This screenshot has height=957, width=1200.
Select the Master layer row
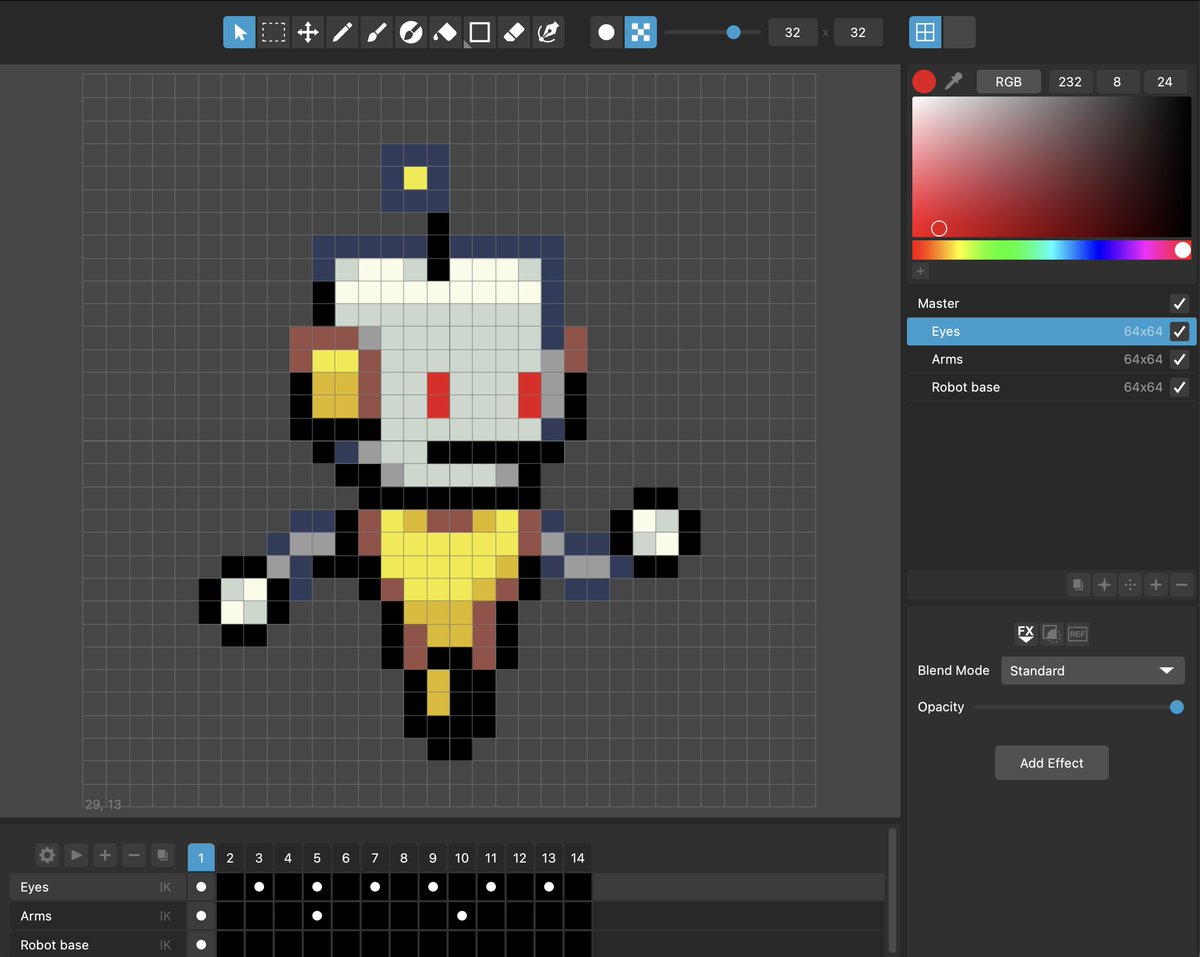pyautogui.click(x=1051, y=303)
